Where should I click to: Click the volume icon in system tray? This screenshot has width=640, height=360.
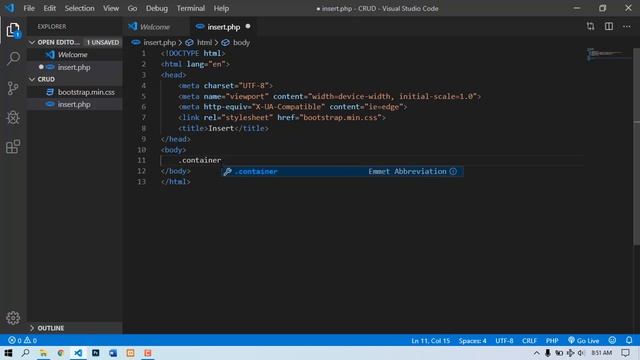coord(581,353)
